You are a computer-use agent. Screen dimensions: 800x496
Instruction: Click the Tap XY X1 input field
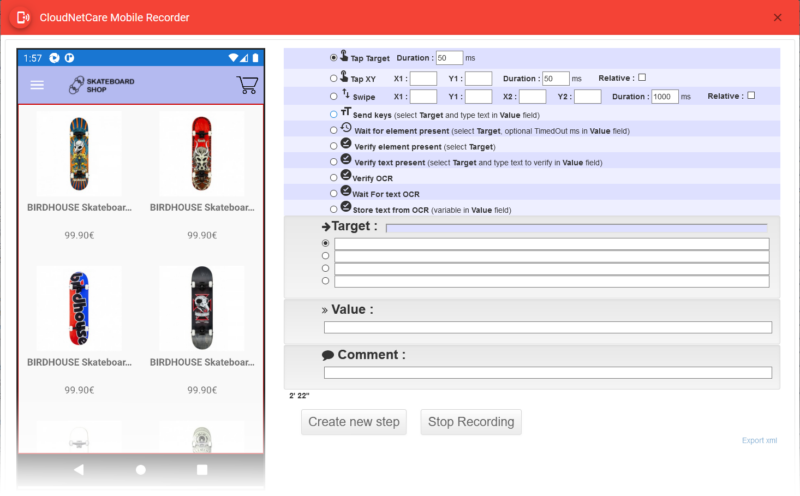click(423, 79)
